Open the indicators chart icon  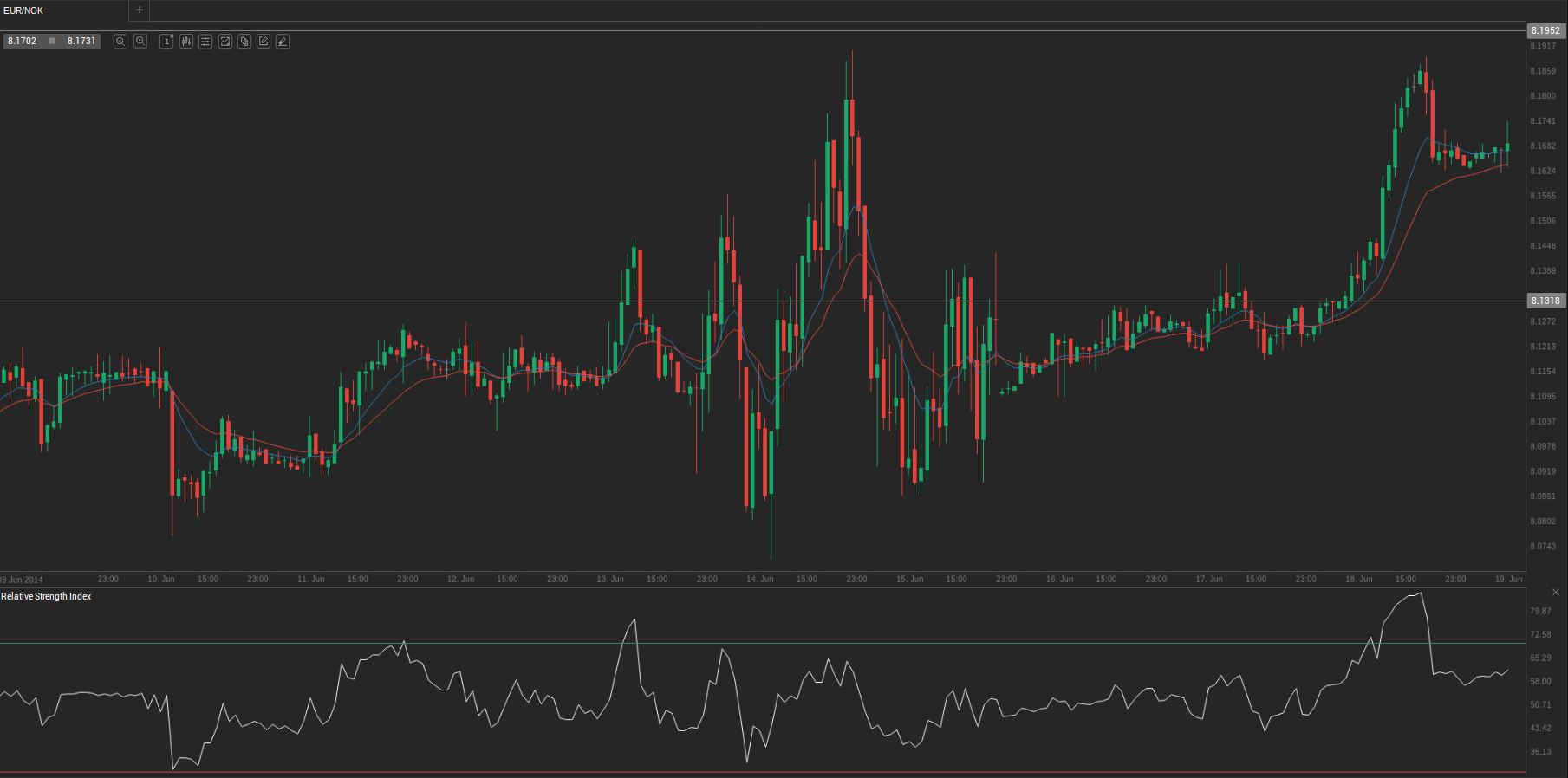tap(225, 42)
